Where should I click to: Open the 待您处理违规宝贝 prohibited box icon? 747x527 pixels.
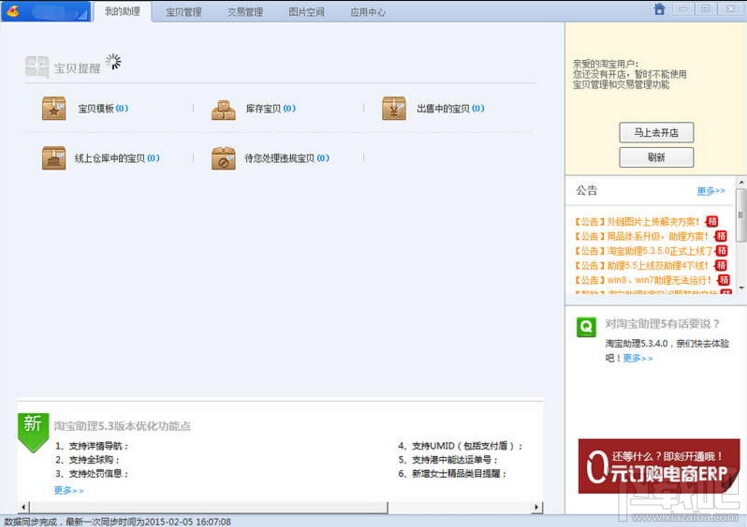pyautogui.click(x=223, y=158)
